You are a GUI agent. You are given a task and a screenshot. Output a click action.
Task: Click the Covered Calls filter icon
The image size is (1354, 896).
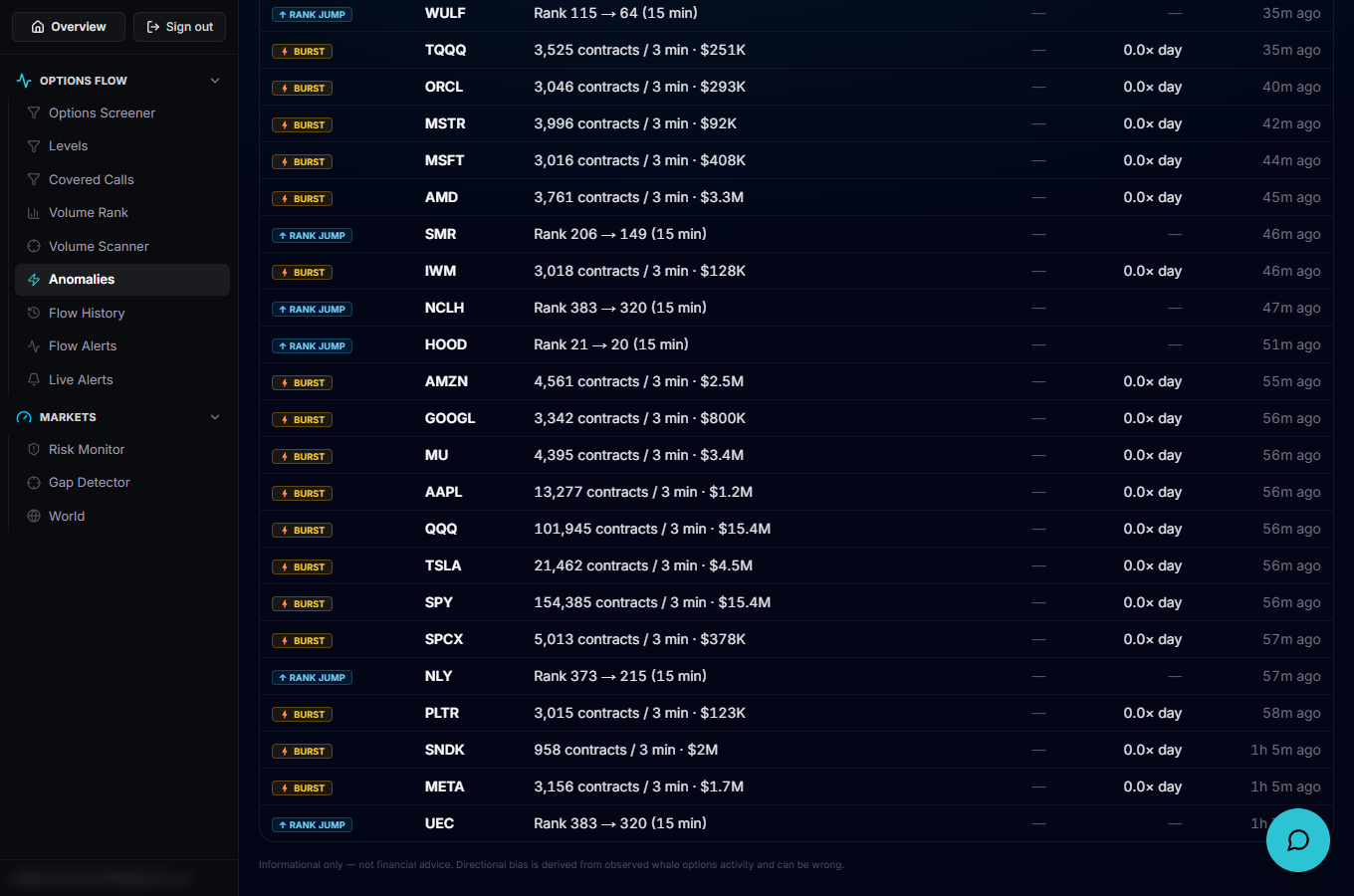click(34, 180)
